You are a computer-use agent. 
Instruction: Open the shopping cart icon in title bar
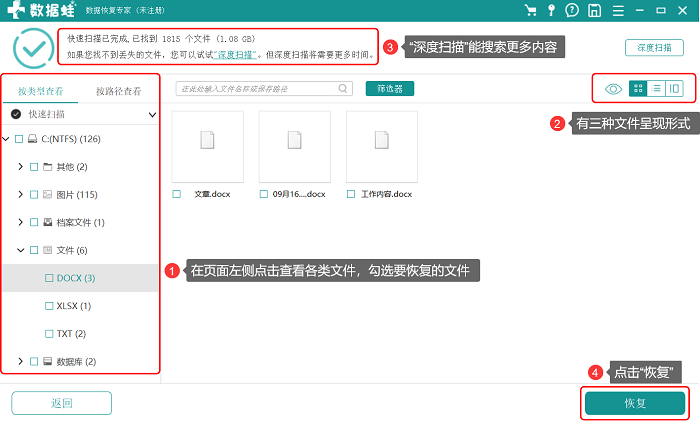tap(530, 10)
